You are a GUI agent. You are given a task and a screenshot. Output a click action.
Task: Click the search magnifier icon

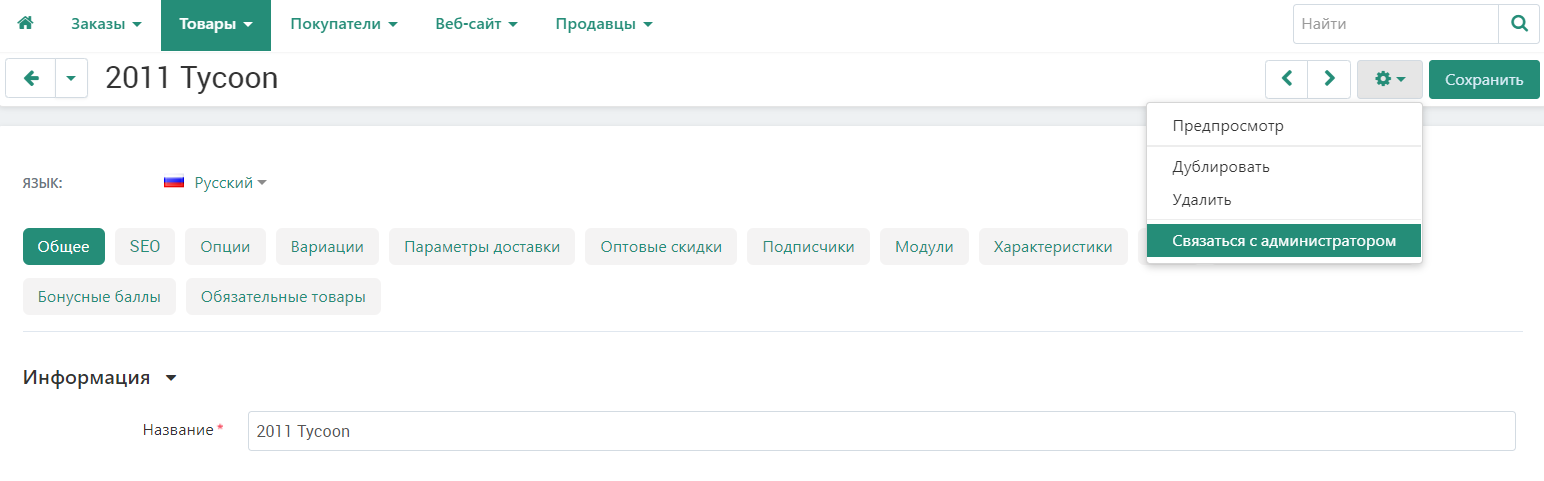pos(1519,24)
